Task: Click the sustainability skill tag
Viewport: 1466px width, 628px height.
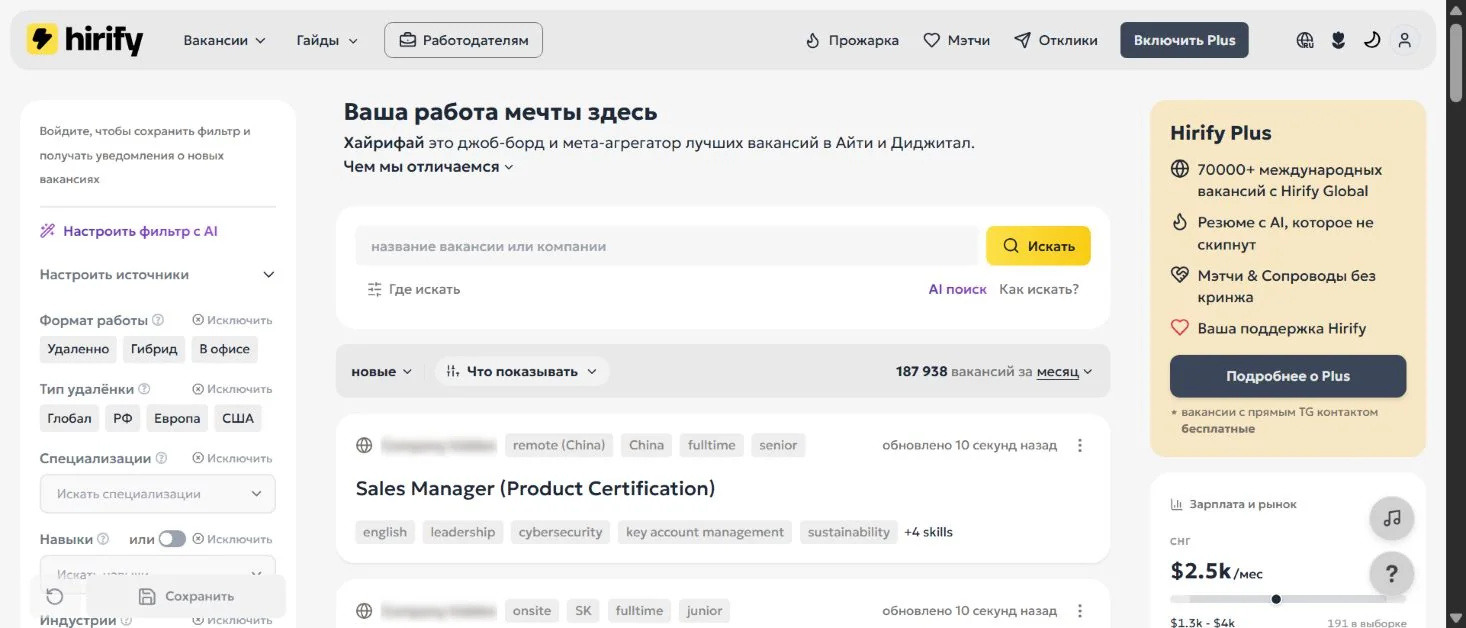Action: point(848,532)
